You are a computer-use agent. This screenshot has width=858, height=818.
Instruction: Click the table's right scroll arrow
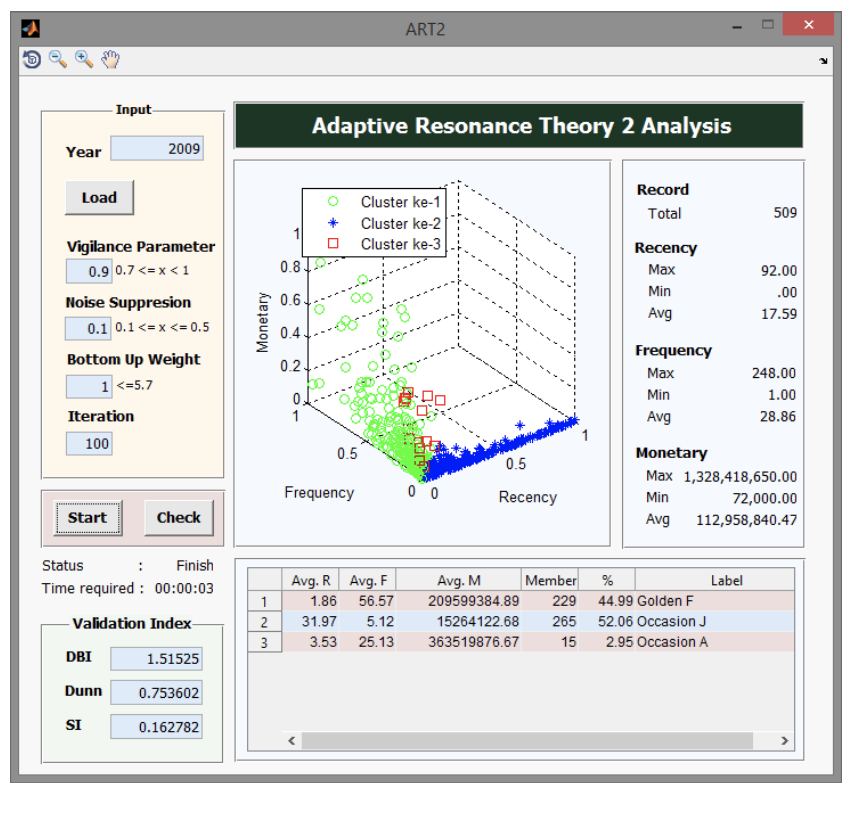point(785,741)
